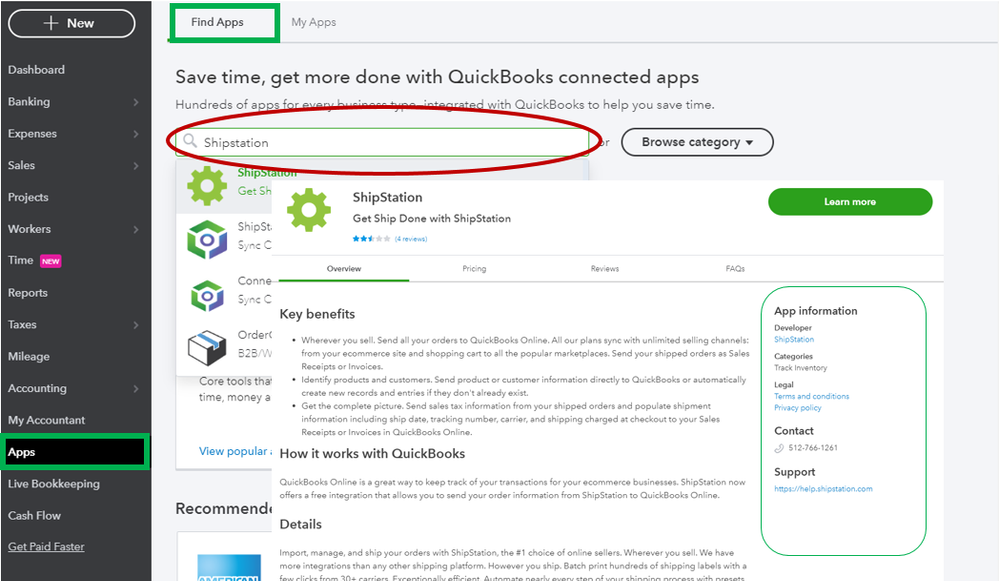This screenshot has width=999, height=581.
Task: Open the Privacy policy link
Action: [x=798, y=408]
